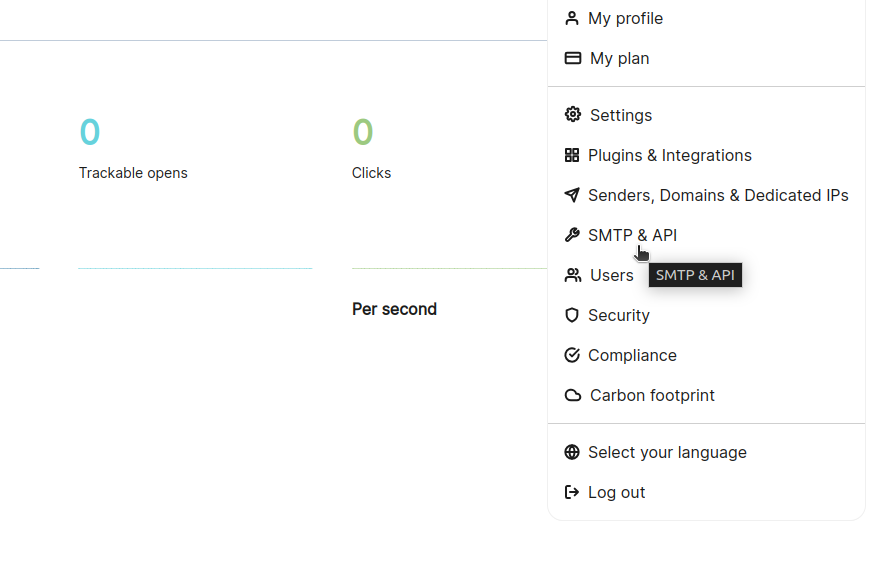Click the Clicks statistic label

coord(371,173)
